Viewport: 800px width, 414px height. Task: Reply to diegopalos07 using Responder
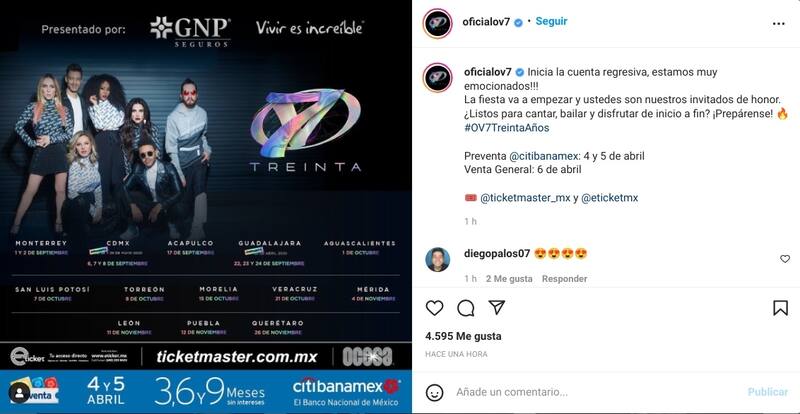pos(564,279)
